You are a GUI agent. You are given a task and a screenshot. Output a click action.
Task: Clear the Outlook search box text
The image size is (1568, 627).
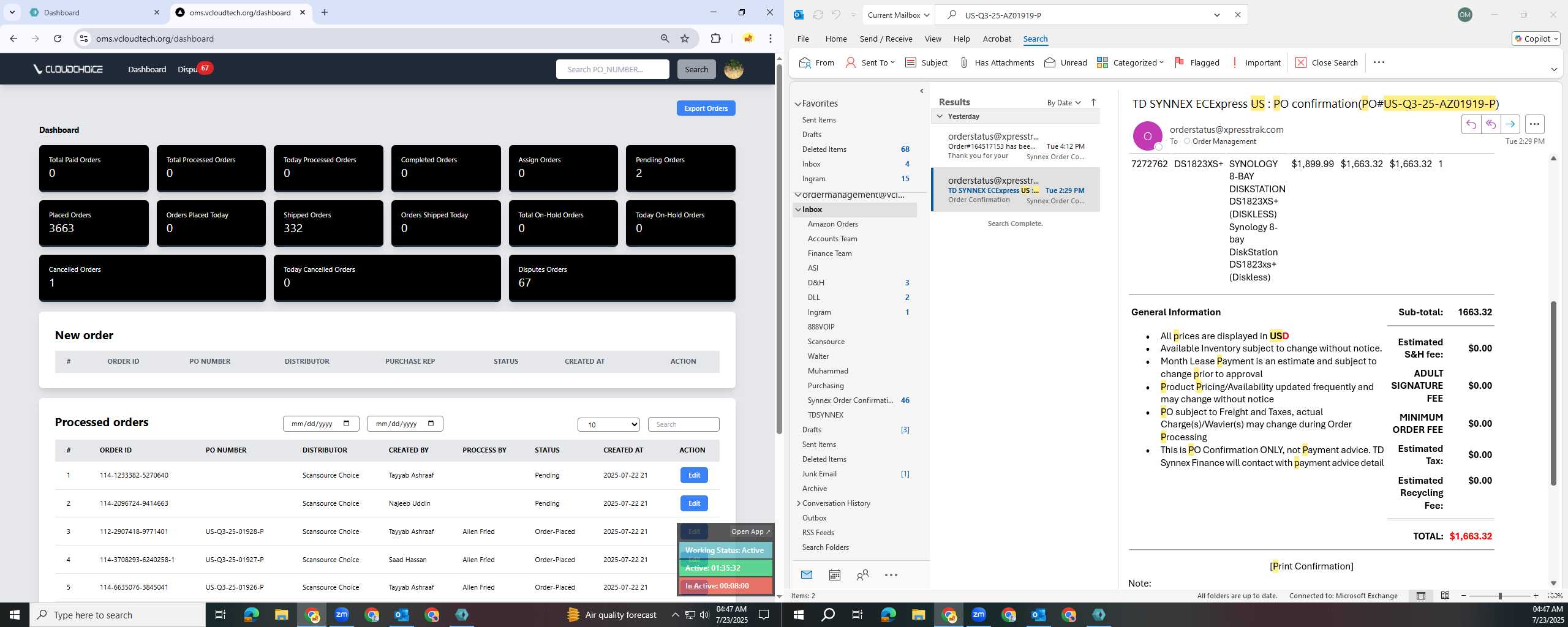[x=1237, y=15]
